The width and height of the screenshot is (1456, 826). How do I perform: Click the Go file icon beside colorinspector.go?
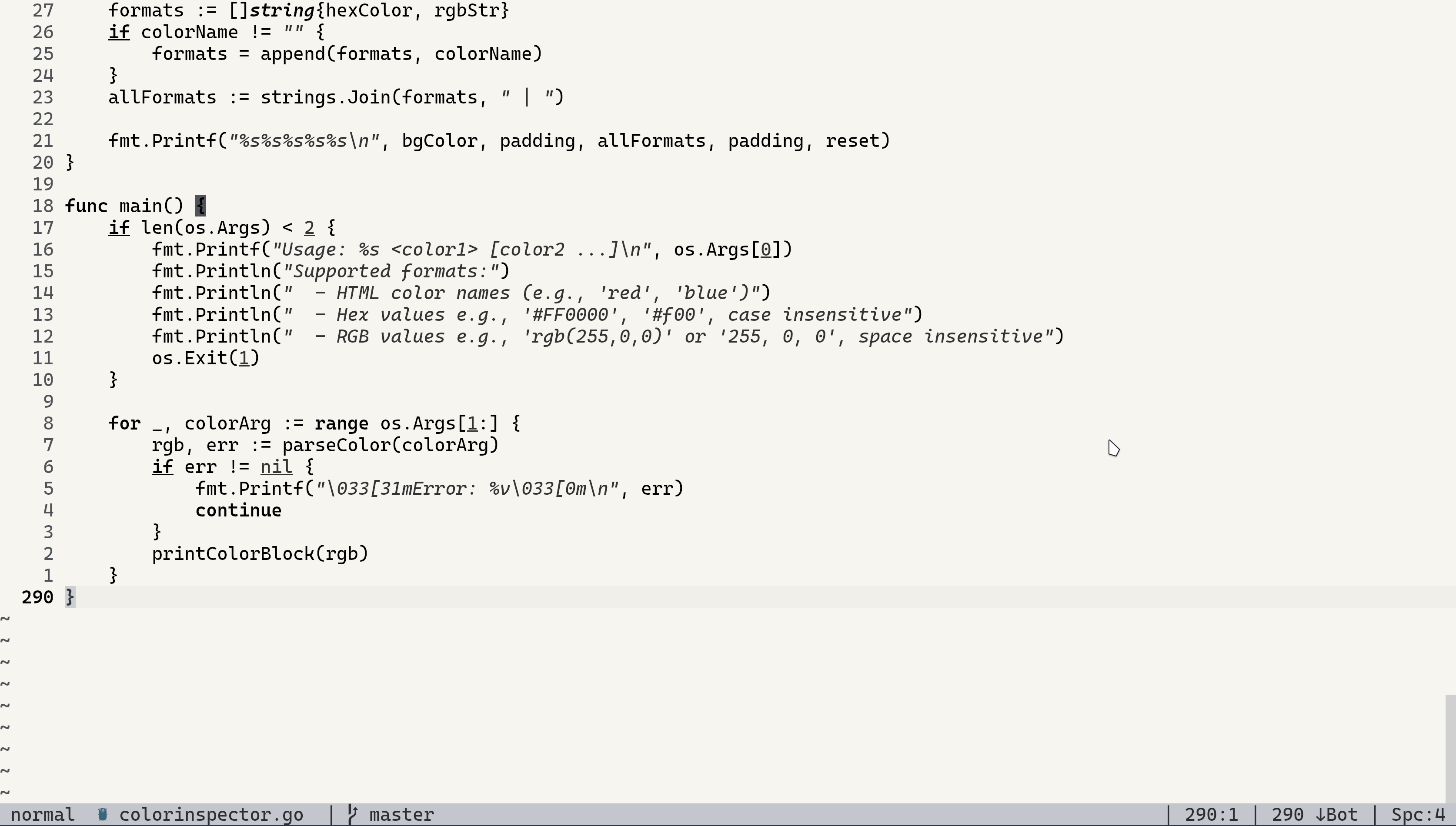103,815
